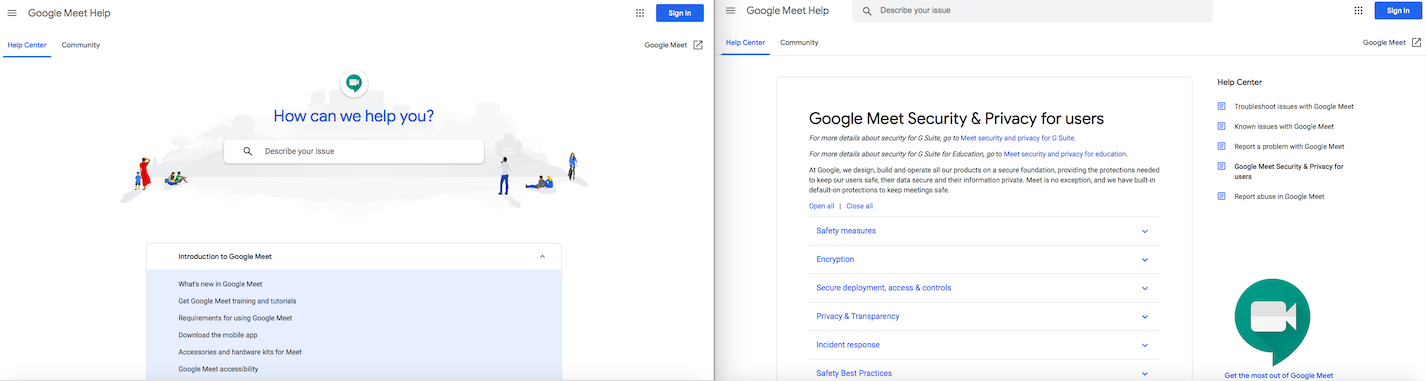
Task: Click open-in-new icon beside Google Meet, left window
Action: click(x=698, y=45)
